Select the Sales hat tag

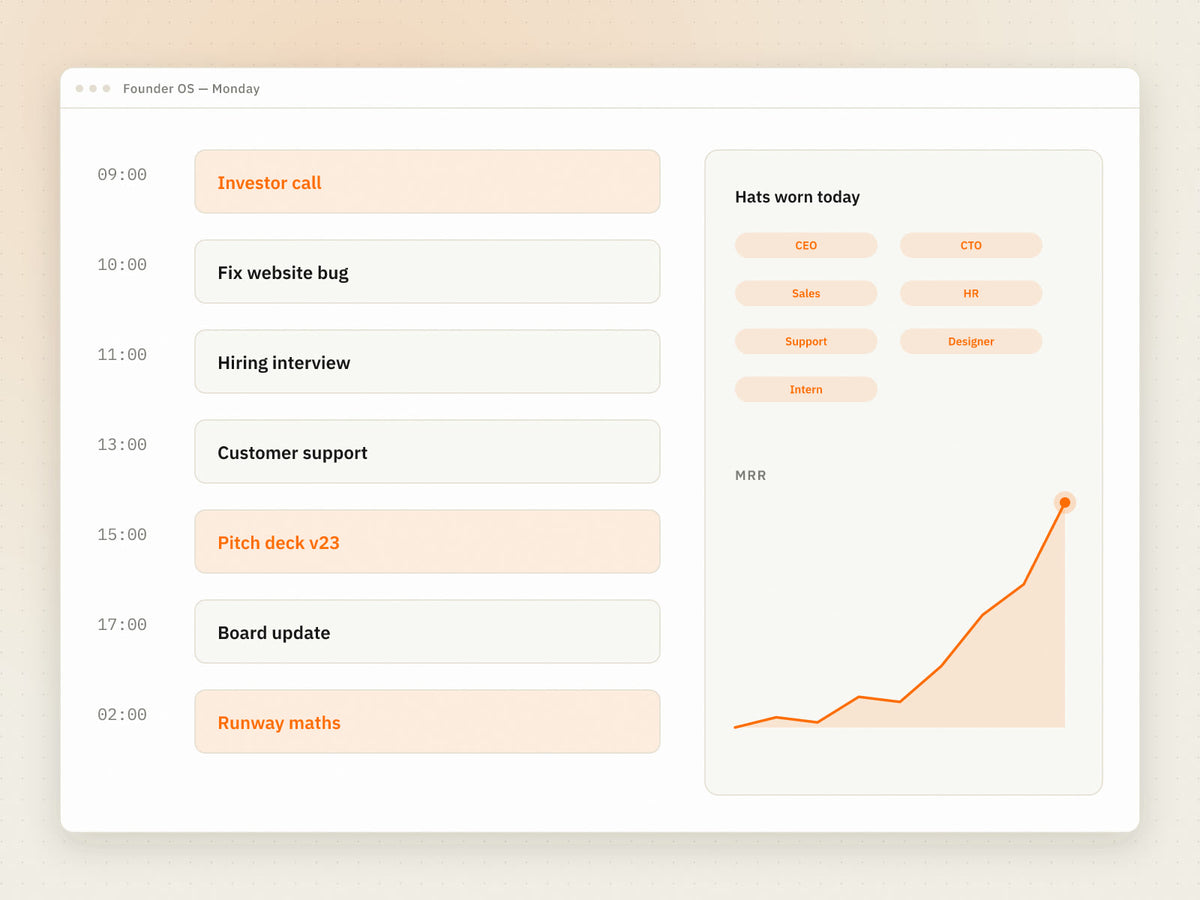click(x=806, y=293)
